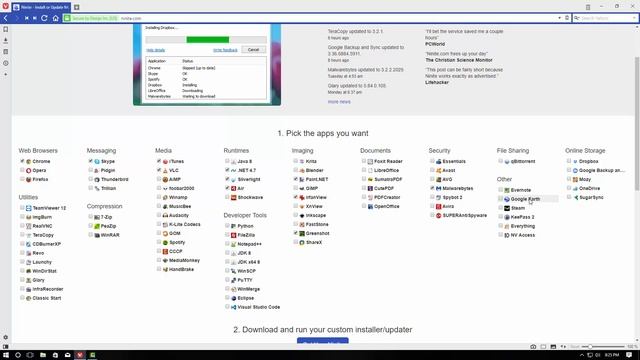
Task: Click the bookmark icon in address bar
Action: tap(567, 18)
